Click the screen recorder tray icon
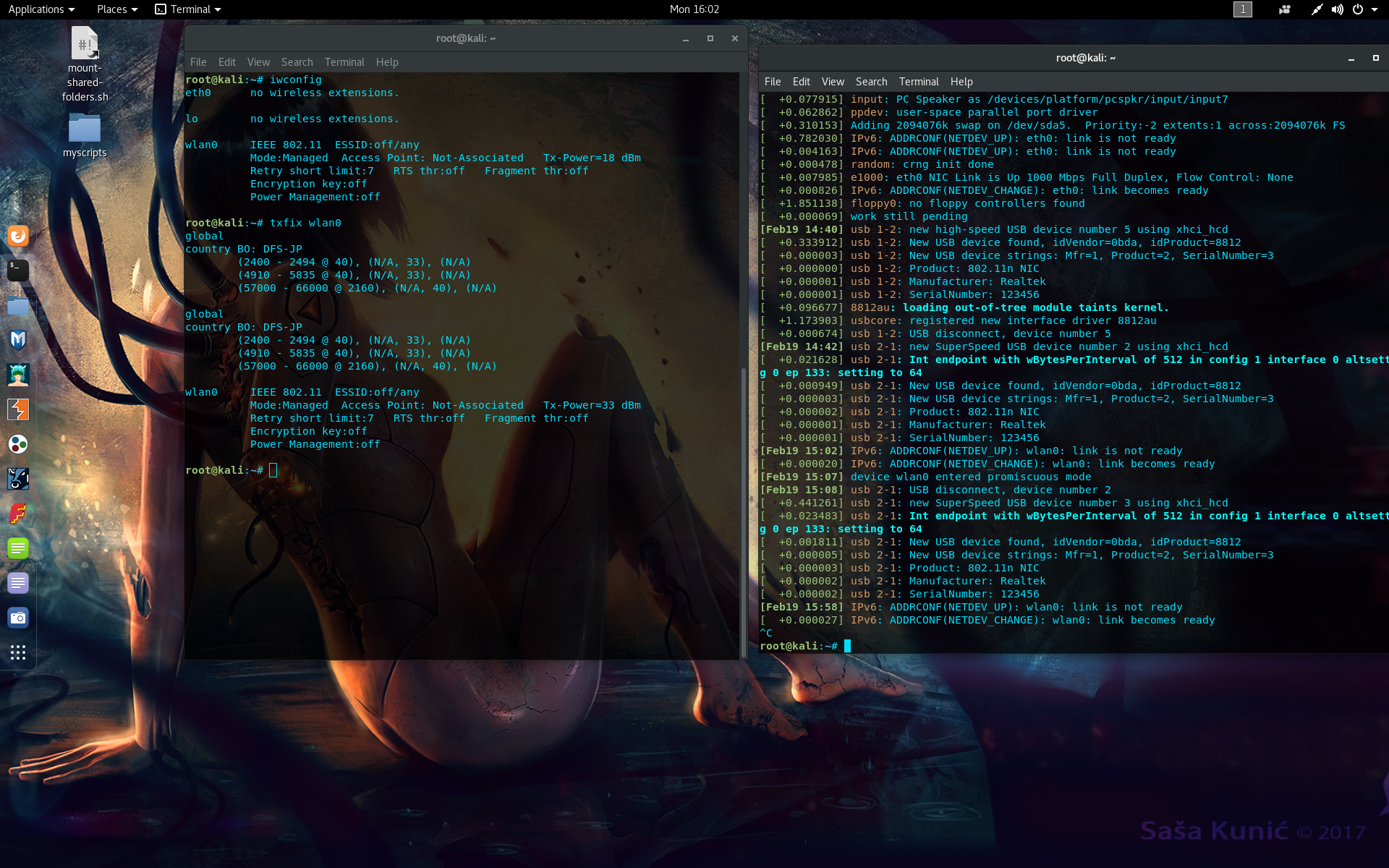The image size is (1389, 868). coord(1285,9)
